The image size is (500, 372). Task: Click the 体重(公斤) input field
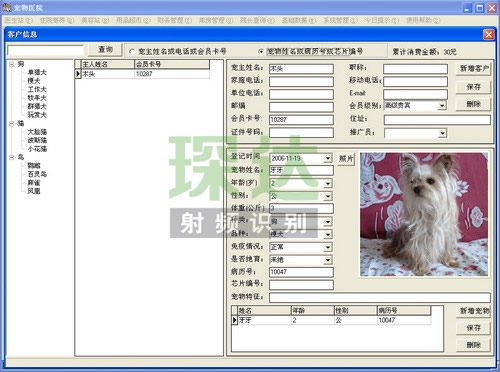click(x=301, y=209)
